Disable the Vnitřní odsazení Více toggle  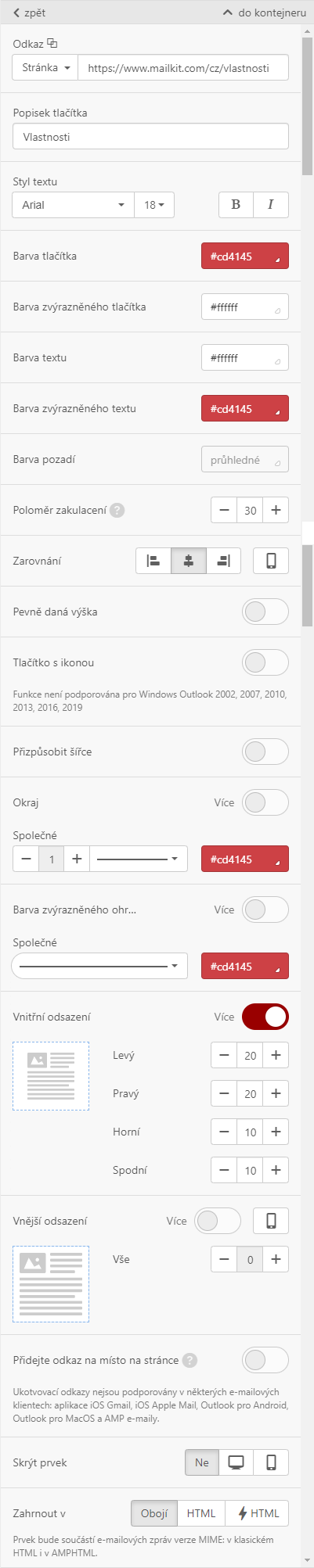tap(265, 1017)
